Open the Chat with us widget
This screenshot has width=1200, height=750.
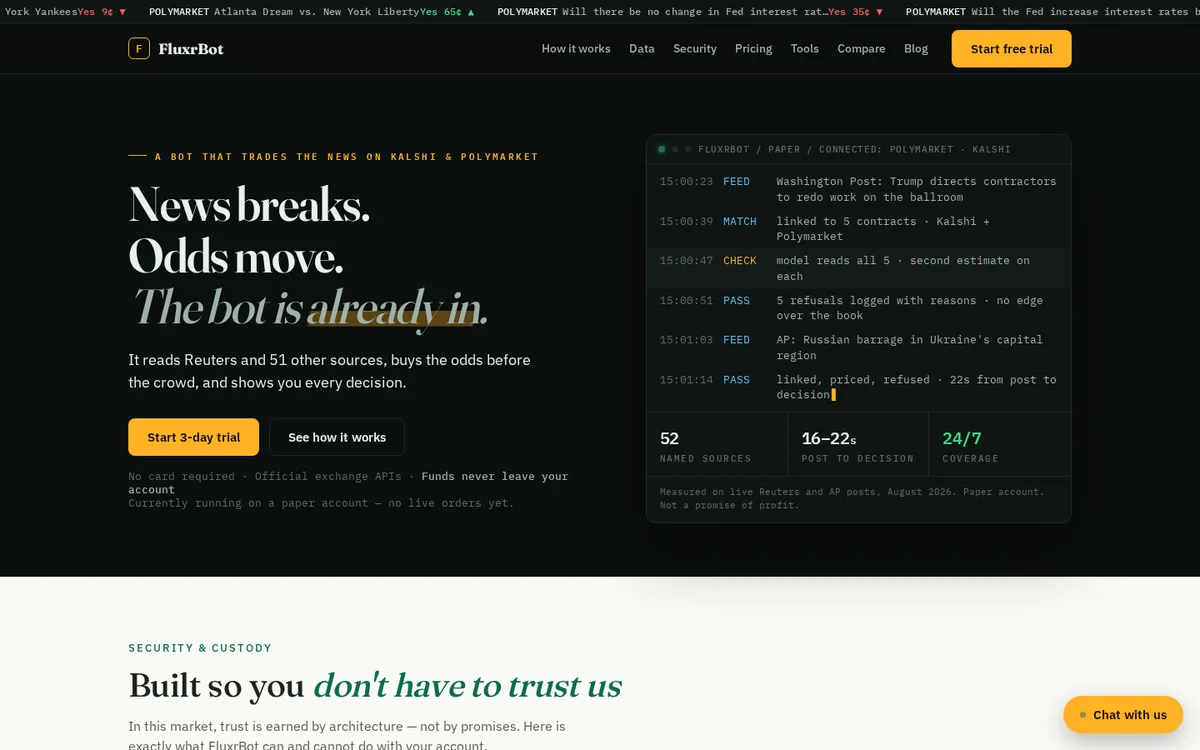click(1123, 714)
